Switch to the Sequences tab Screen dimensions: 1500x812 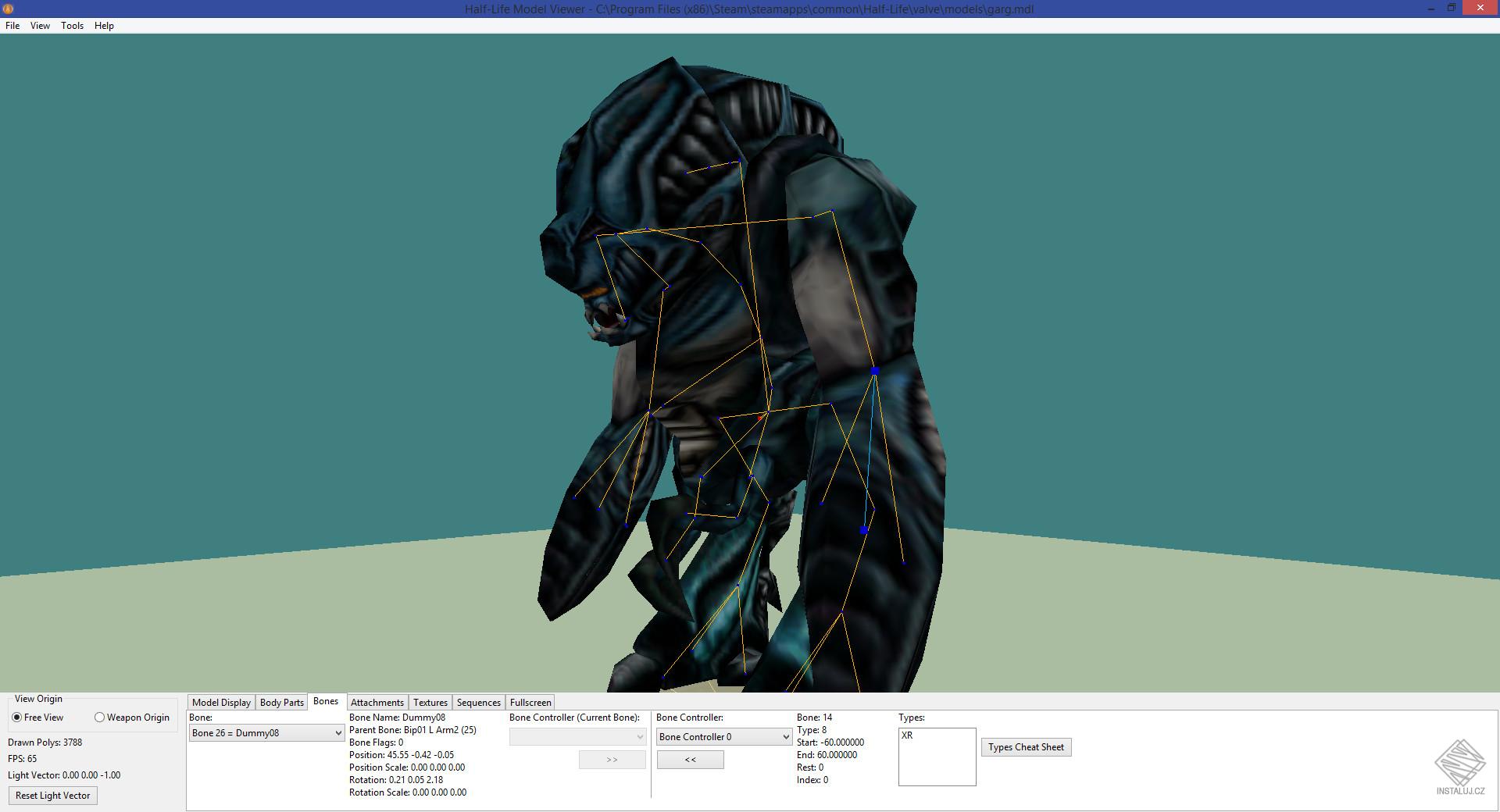pos(478,702)
